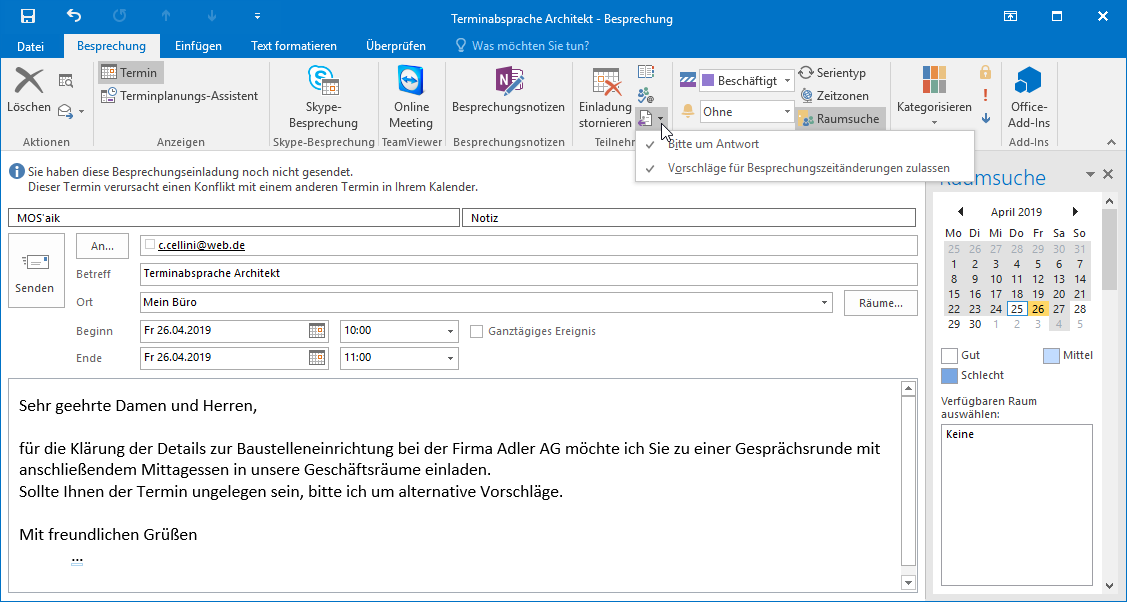
Task: Click Einladung stornieren icon
Action: click(x=606, y=83)
